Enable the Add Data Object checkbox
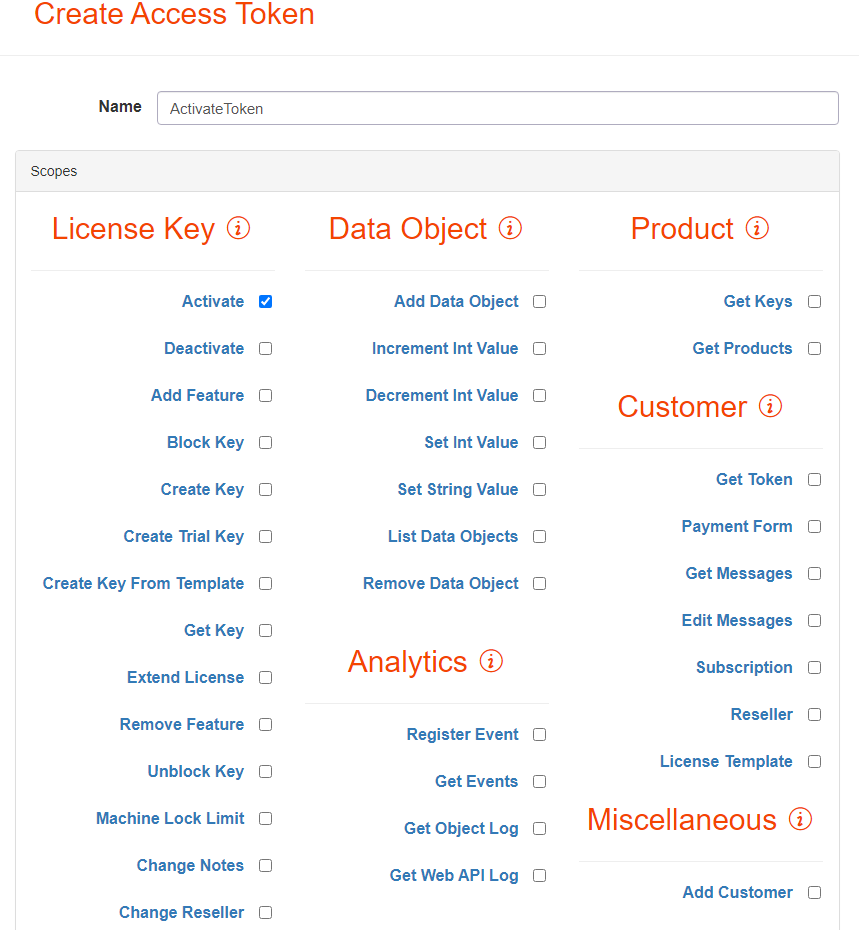Image resolution: width=859 pixels, height=930 pixels. 540,301
